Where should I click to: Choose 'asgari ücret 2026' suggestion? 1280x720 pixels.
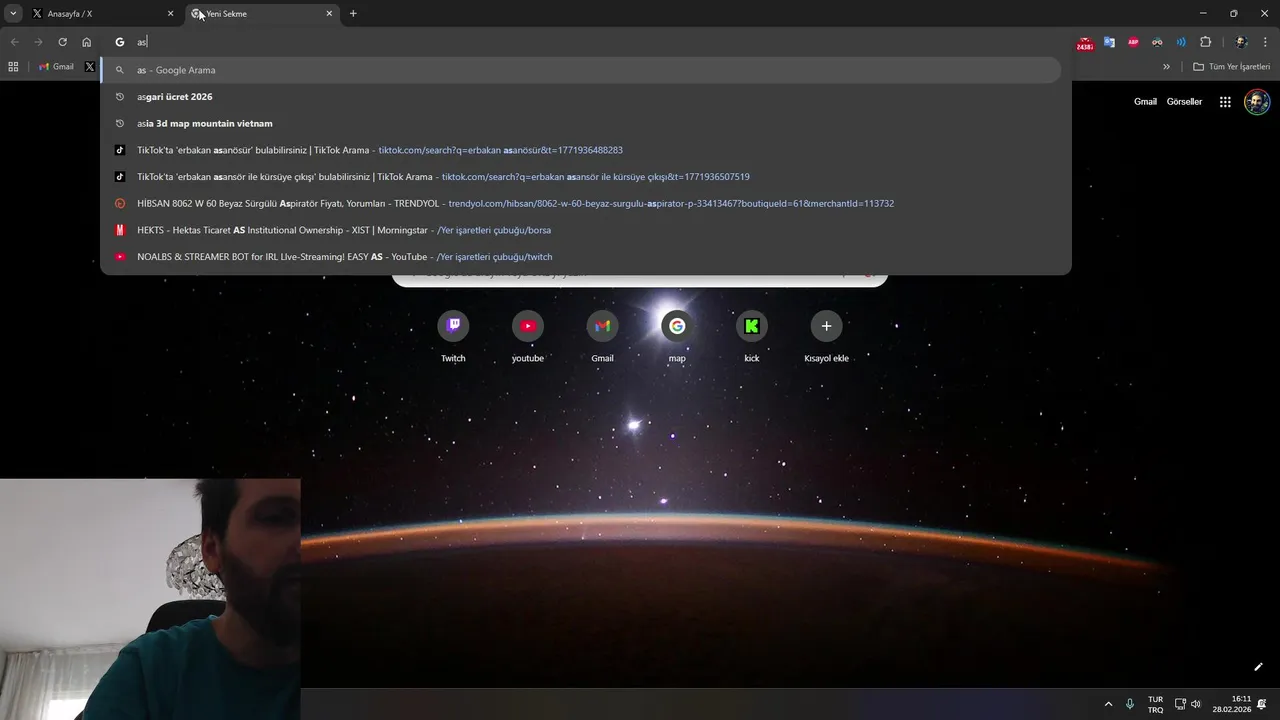pos(581,97)
